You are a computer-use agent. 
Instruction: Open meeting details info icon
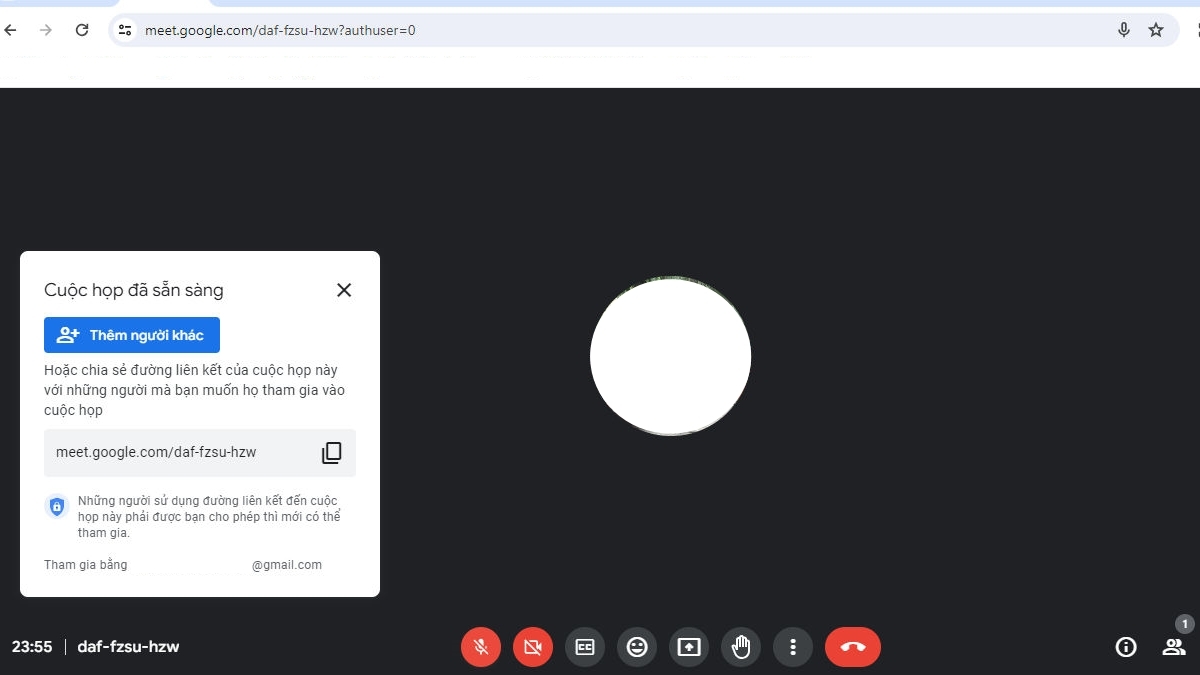click(x=1126, y=647)
